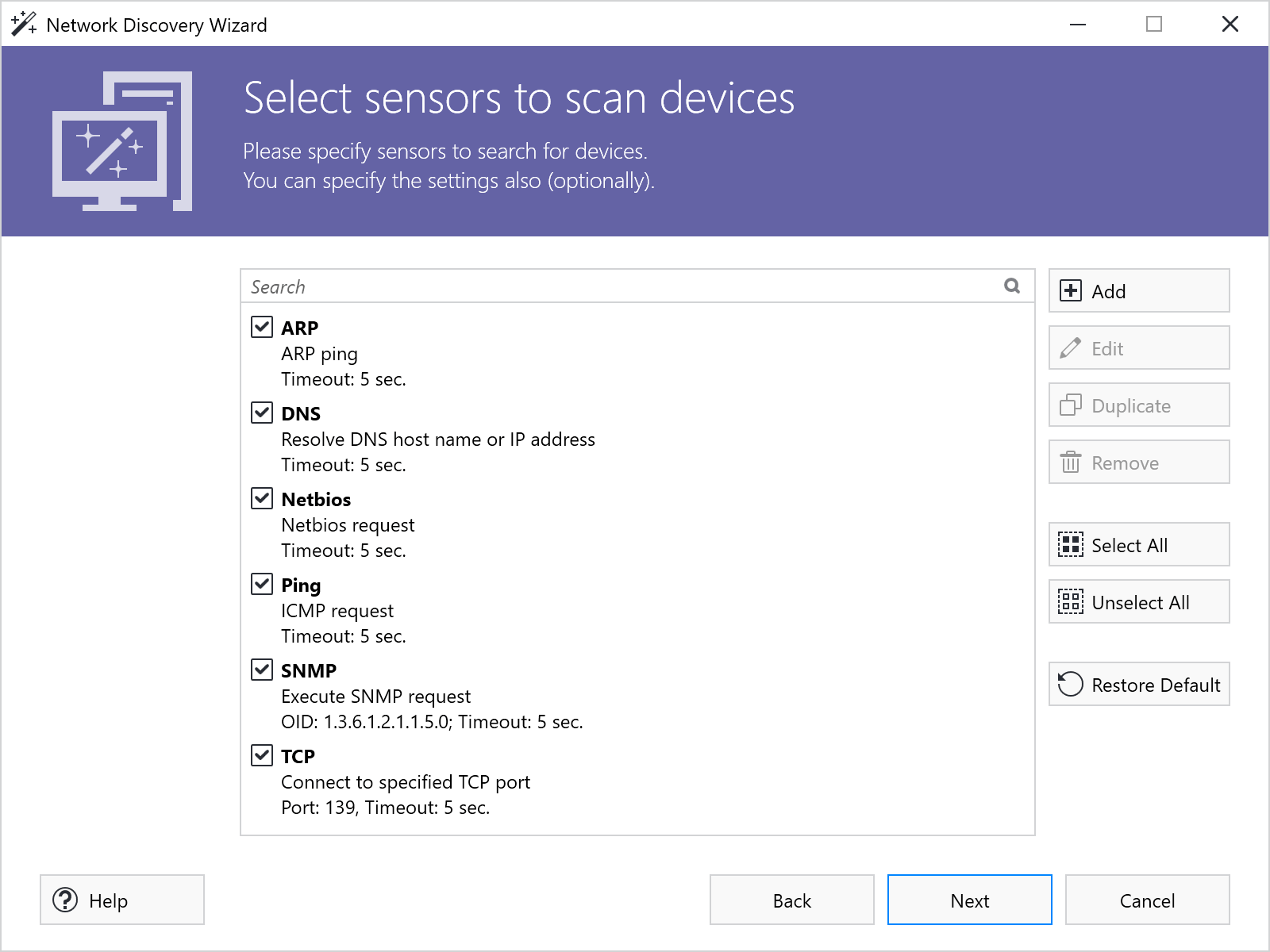
Task: Uncheck the Ping ICMP sensor
Action: (262, 583)
